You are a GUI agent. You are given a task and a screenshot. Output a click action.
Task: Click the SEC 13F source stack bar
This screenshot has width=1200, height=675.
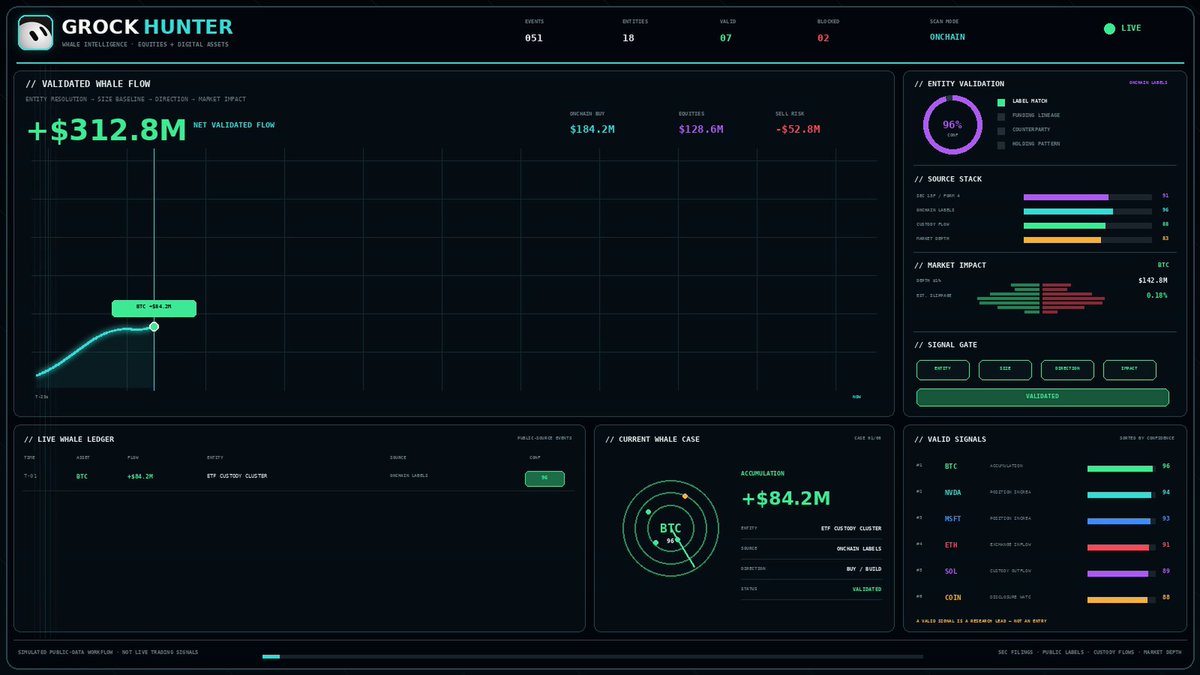(1088, 197)
